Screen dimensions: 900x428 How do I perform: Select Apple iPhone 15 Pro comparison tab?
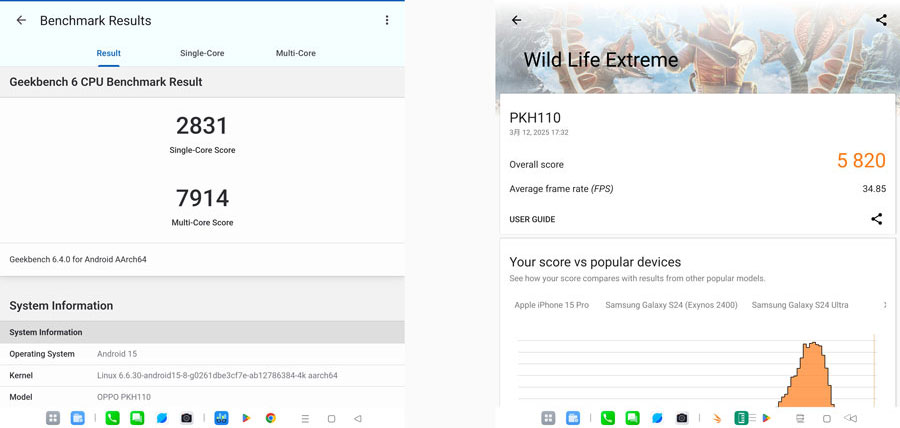pos(552,305)
